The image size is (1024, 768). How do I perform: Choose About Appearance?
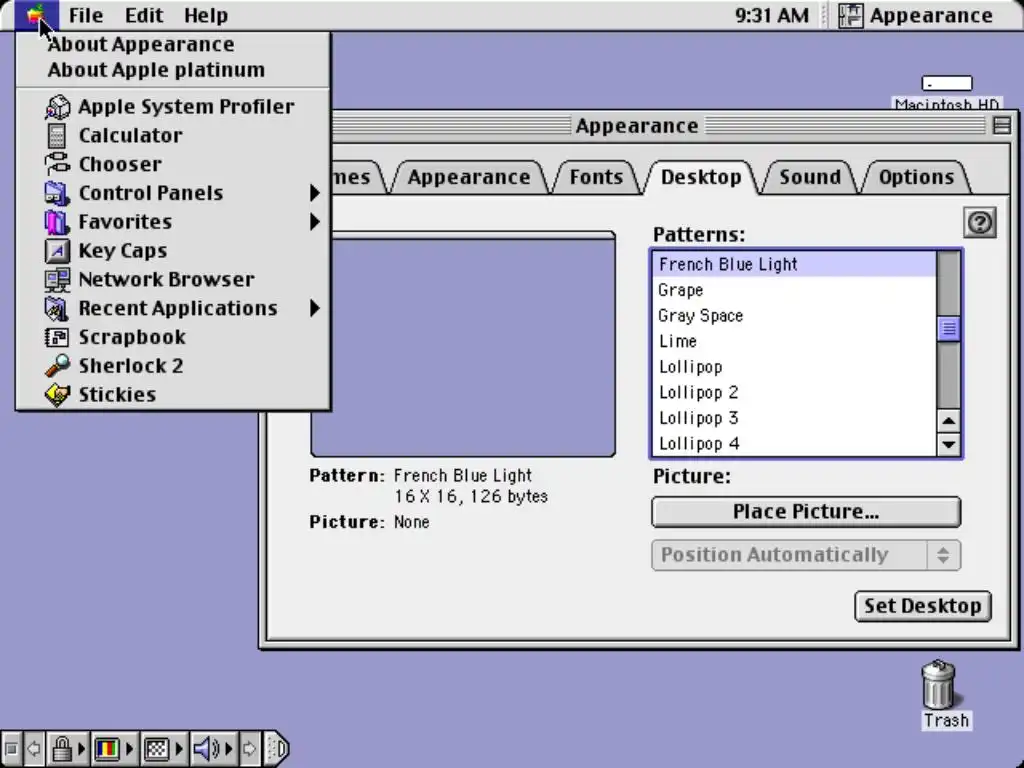173,44
